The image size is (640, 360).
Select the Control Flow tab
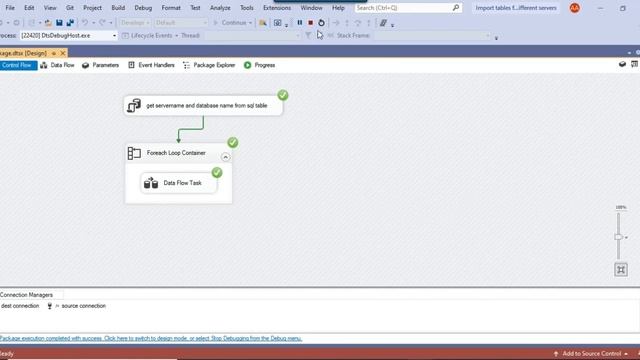[x=18, y=65]
